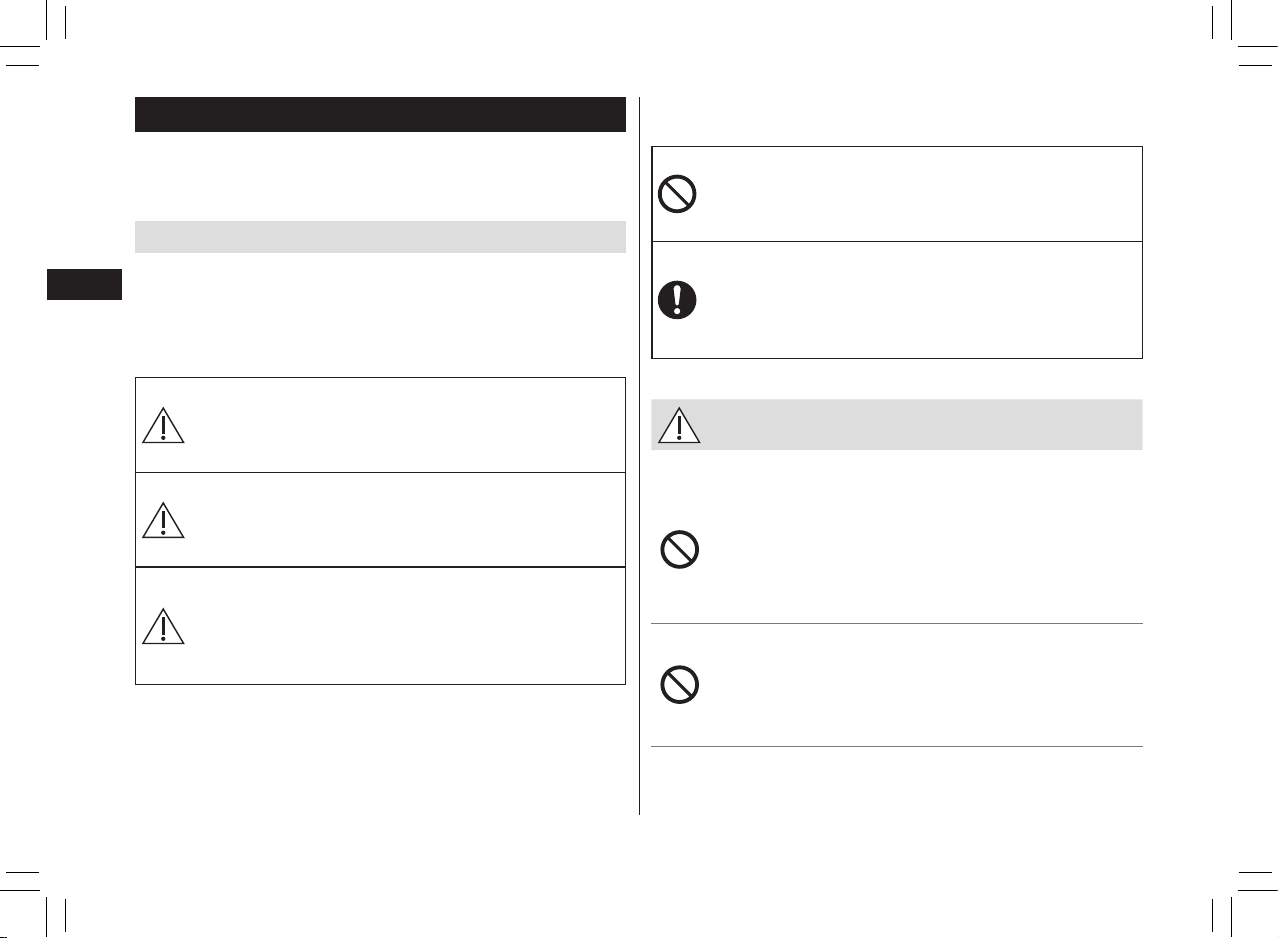
Task: Click the gray warning banner beside its triangle icon
Action: point(920,425)
